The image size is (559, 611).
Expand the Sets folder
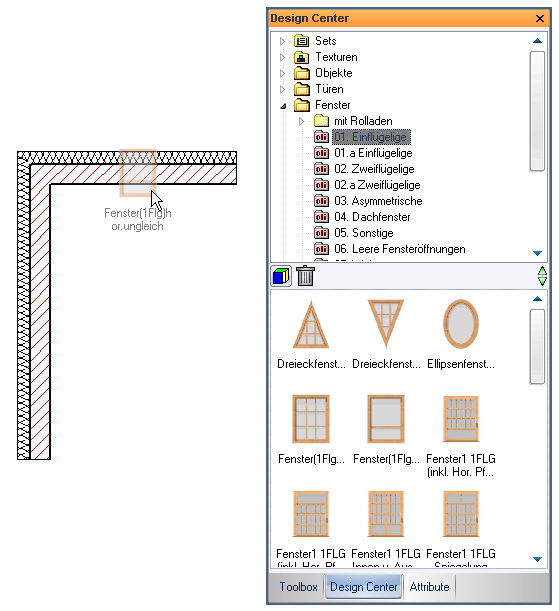282,41
